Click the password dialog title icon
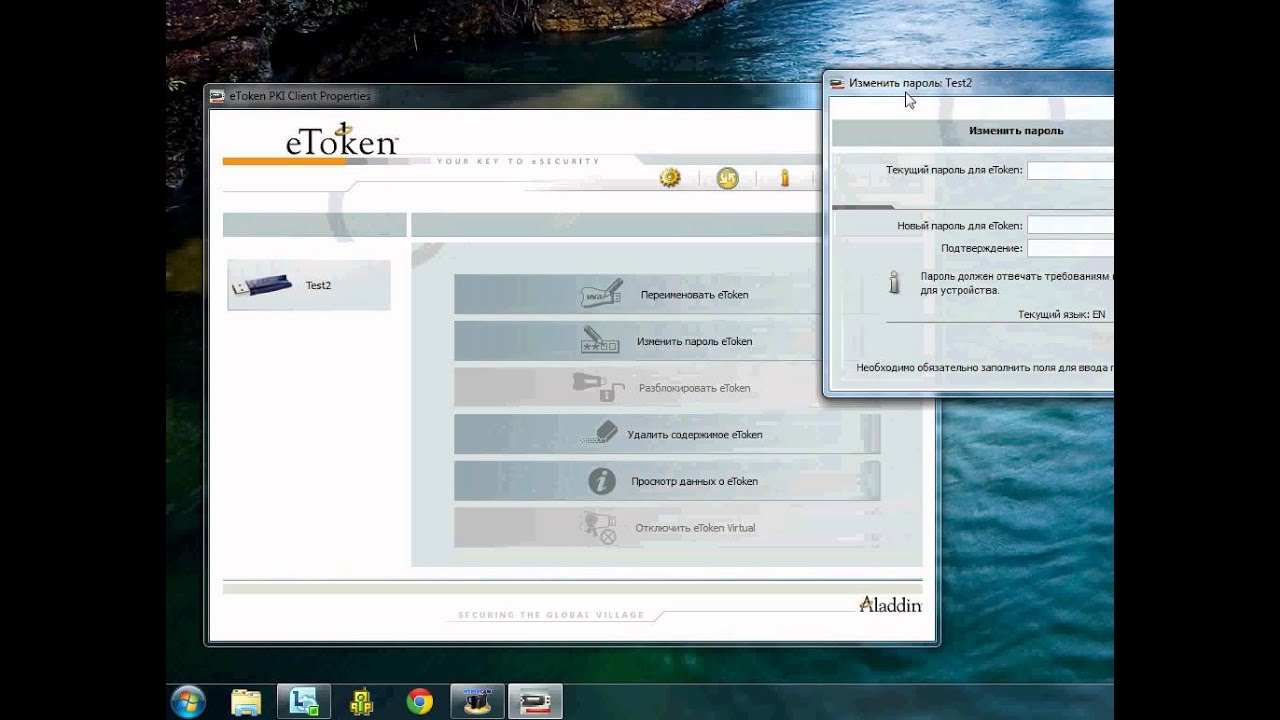This screenshot has height=720, width=1280. tap(837, 84)
